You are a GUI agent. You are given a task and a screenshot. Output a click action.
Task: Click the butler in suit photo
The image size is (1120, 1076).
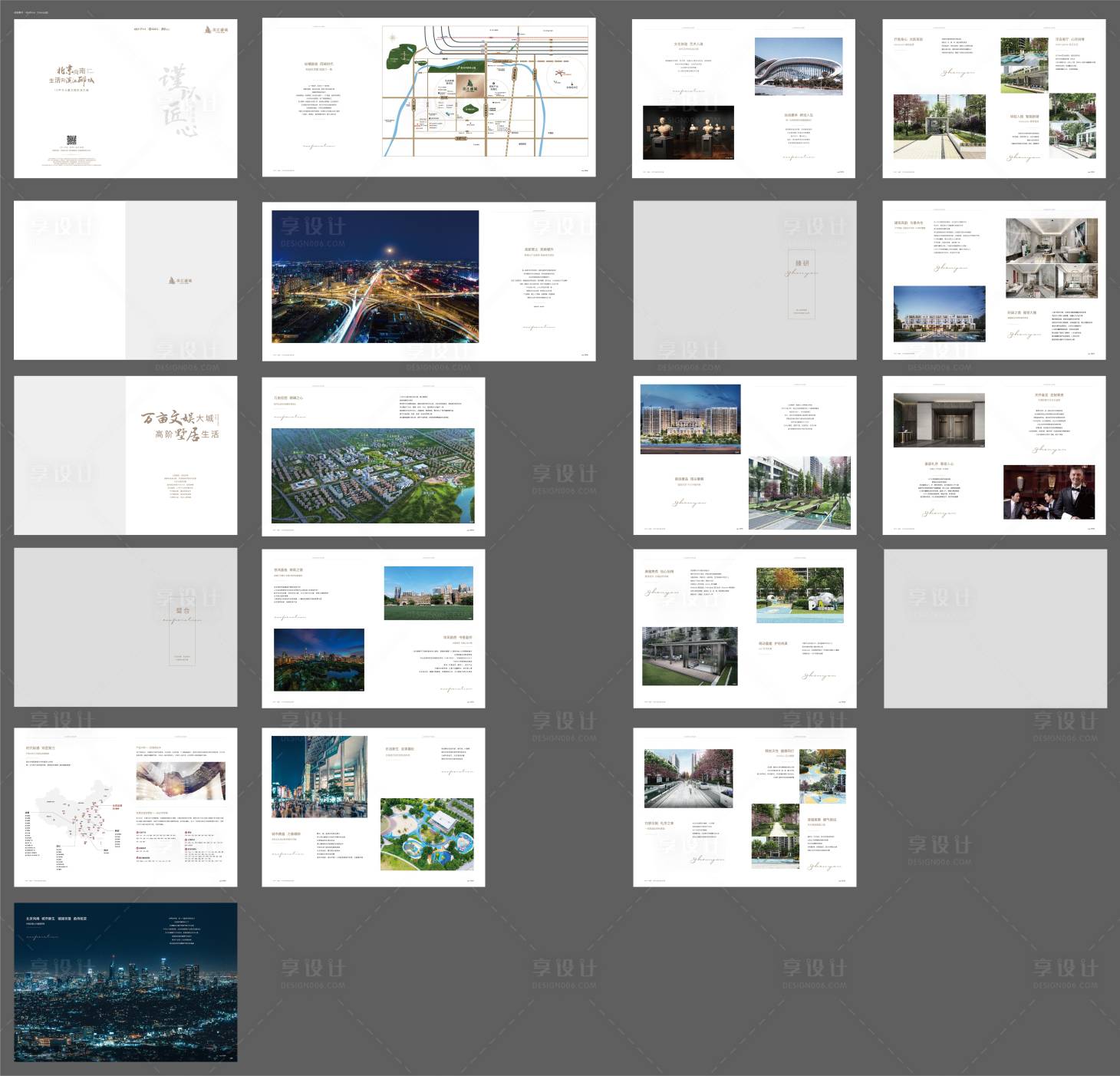(1049, 493)
